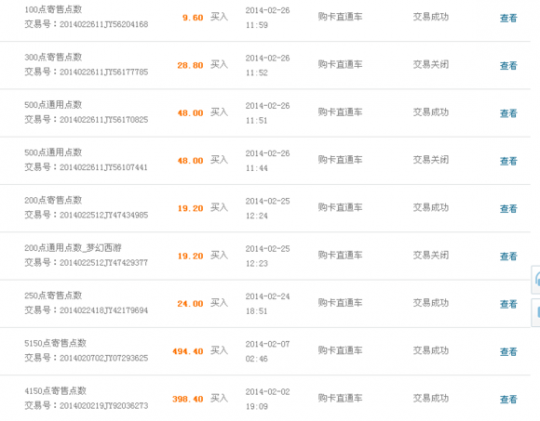540x421 pixels.
Task: Click 查看 for the 19.20 order at 12:23
Action: click(x=508, y=256)
